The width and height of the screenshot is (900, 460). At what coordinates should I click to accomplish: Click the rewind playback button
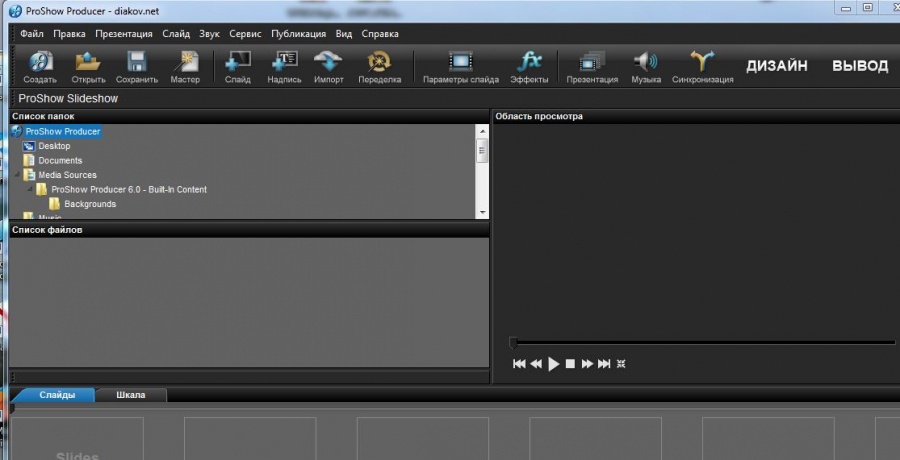pos(536,364)
